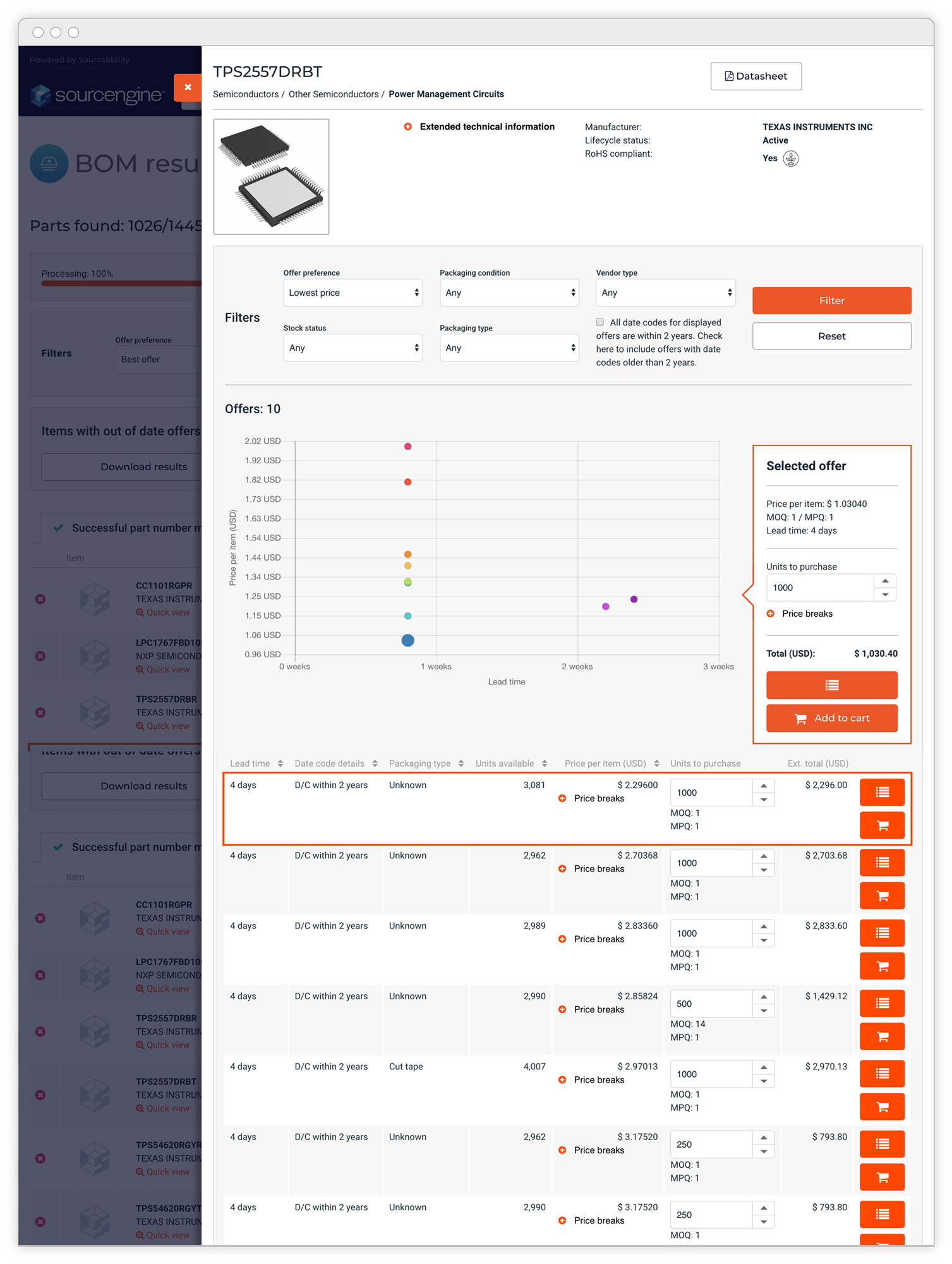The image size is (952, 1264).
Task: Select the red chart point at 1.82 USD
Action: tap(408, 482)
